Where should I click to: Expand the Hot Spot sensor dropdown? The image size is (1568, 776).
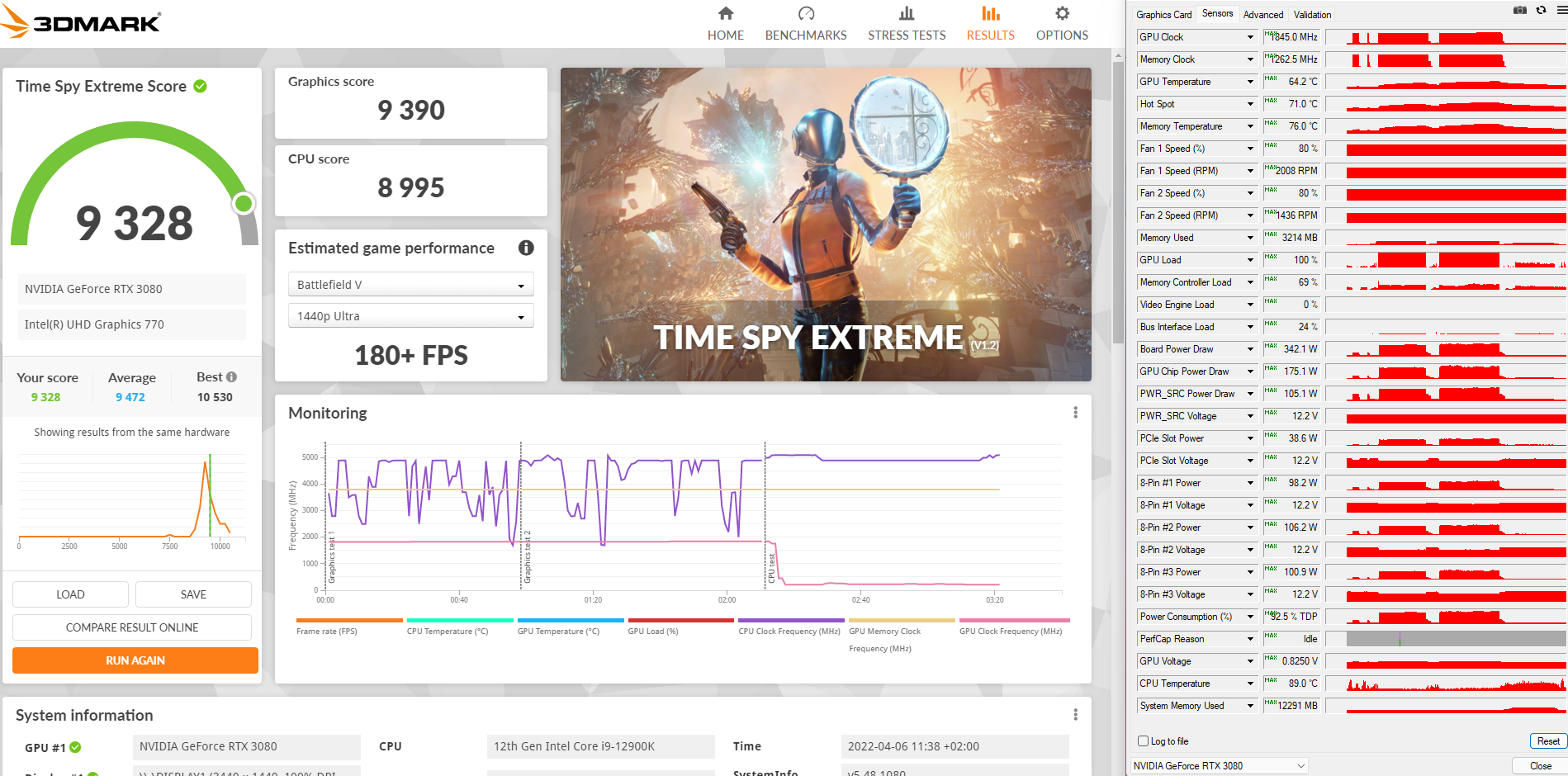coord(1250,104)
